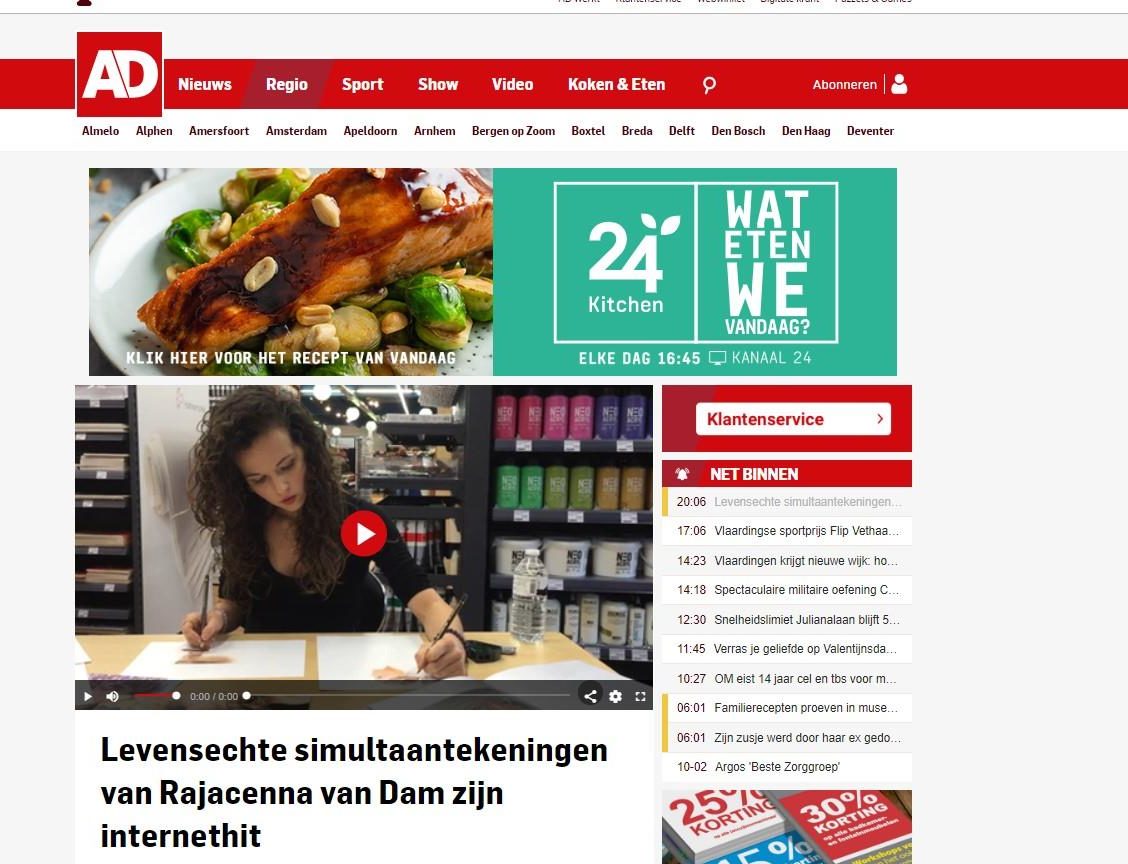
Task: Select Amsterdam in the region list
Action: (296, 131)
